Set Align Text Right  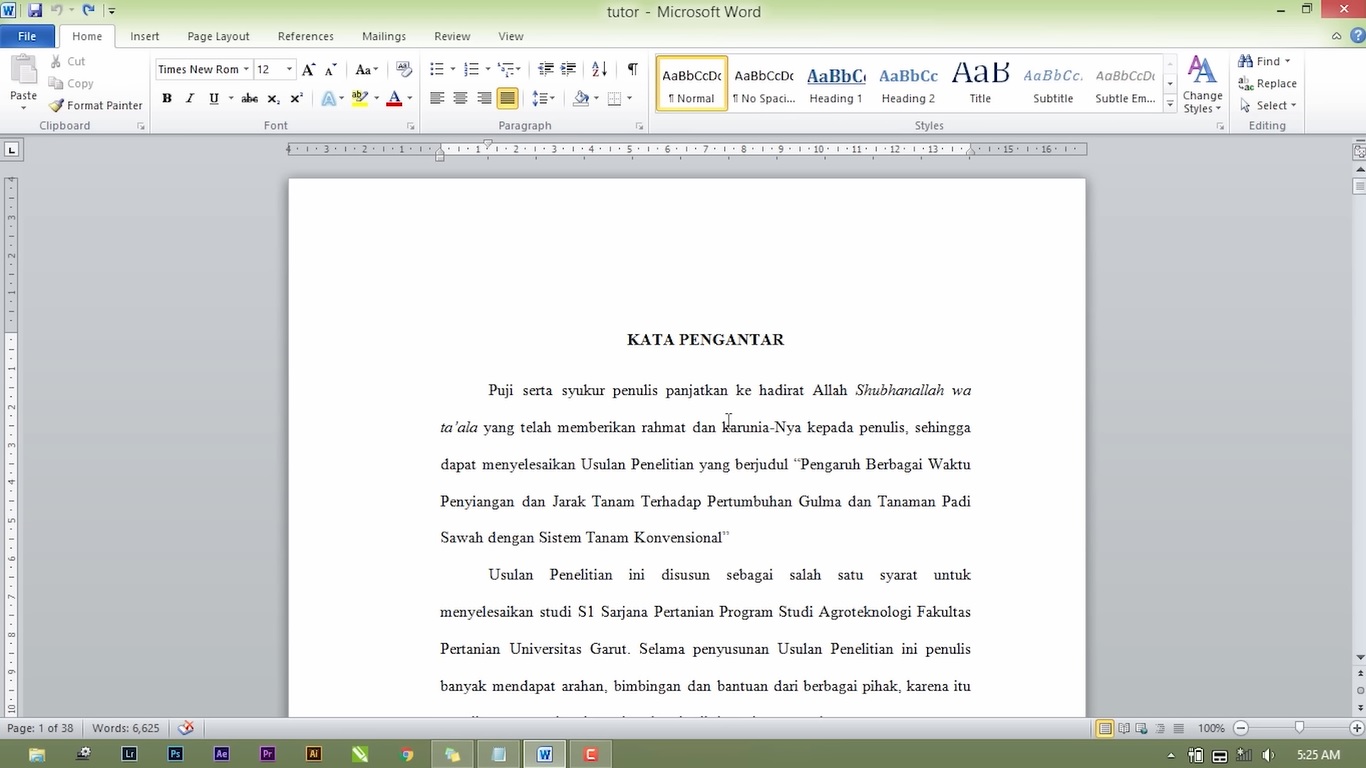484,98
